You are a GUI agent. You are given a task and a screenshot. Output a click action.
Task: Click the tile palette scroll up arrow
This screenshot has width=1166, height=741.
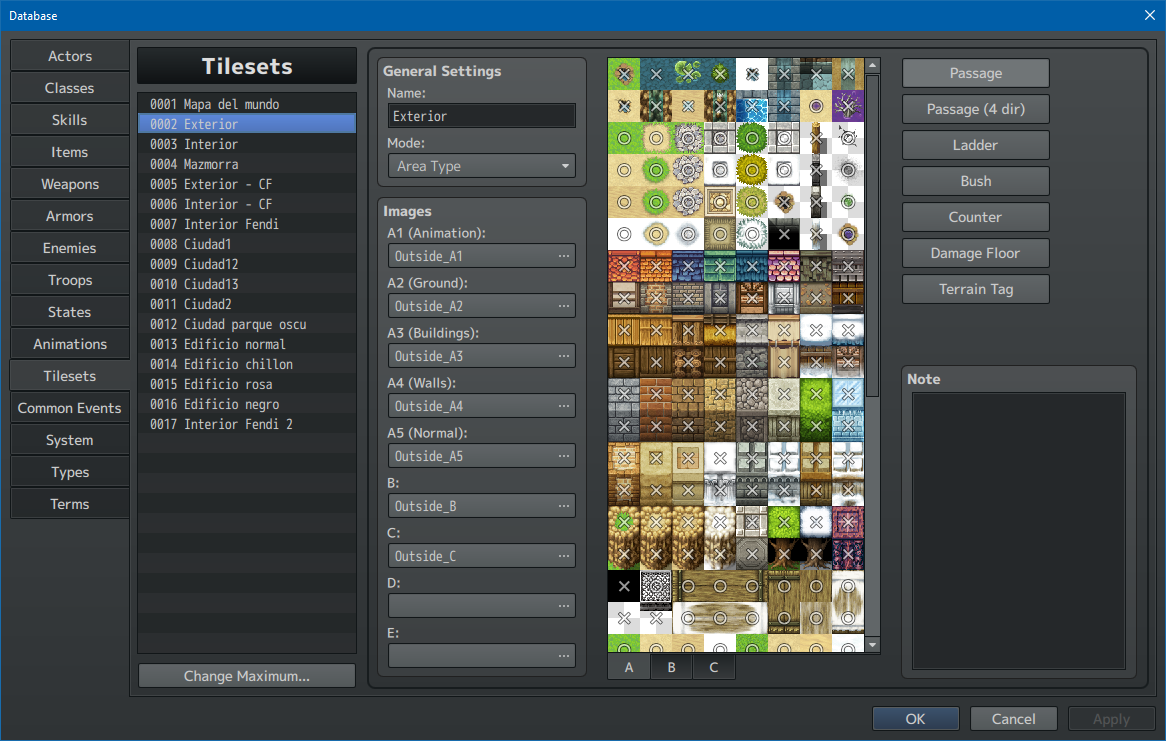(x=873, y=66)
